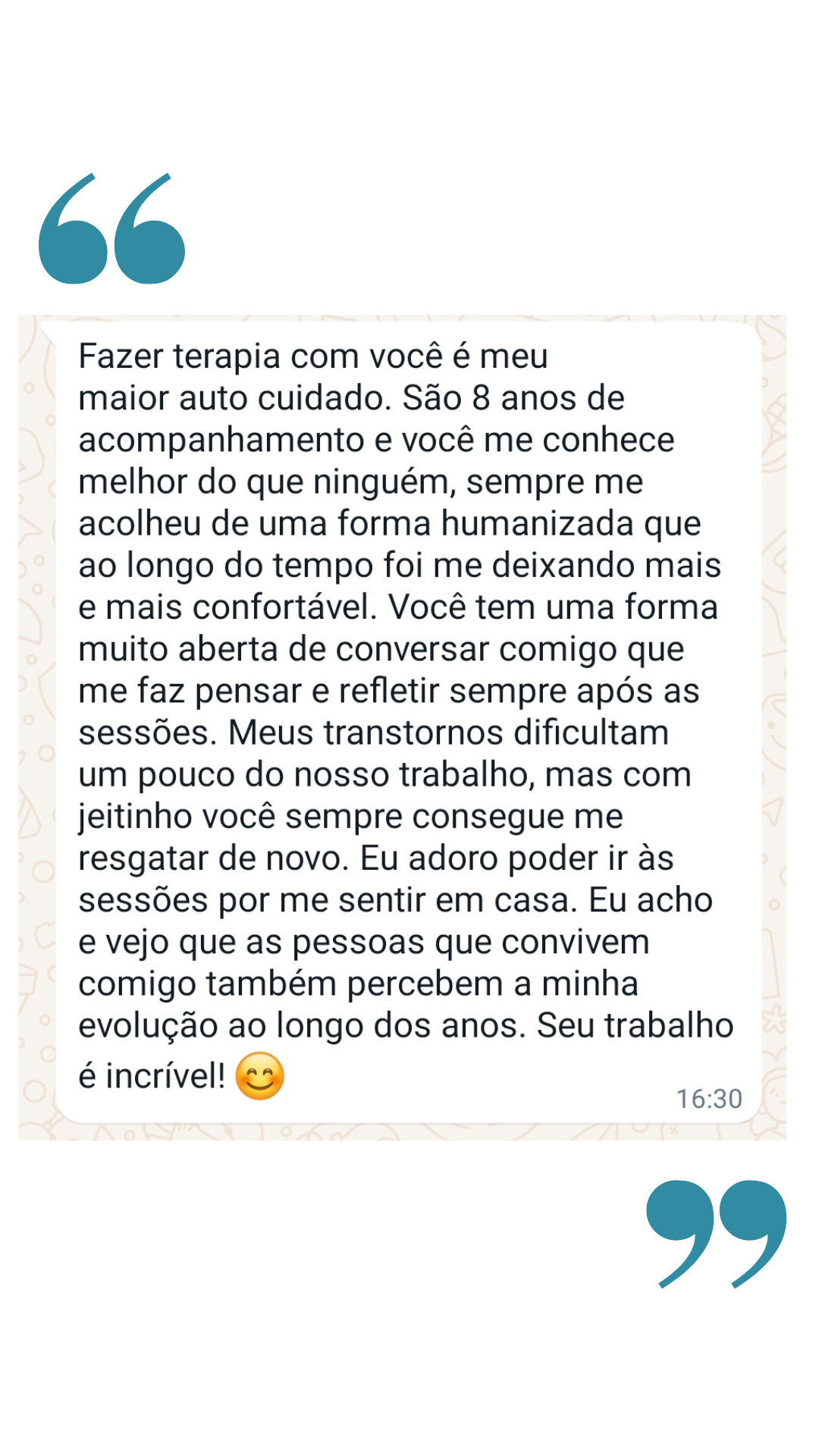Click the phrase "Meus transtornos dificultam"
The image size is (819, 1456).
[x=448, y=733]
